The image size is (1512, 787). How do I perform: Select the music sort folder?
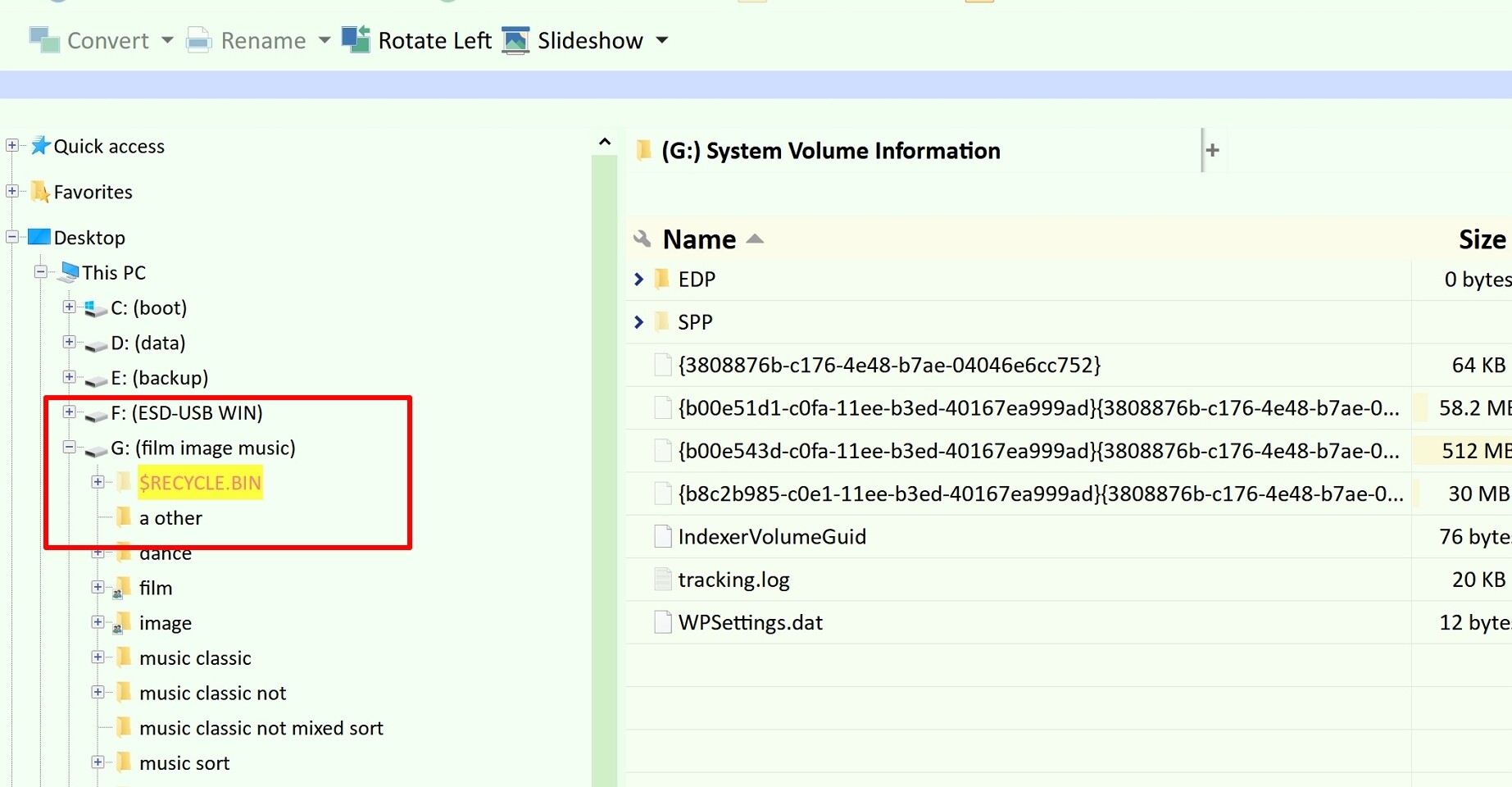(x=184, y=763)
